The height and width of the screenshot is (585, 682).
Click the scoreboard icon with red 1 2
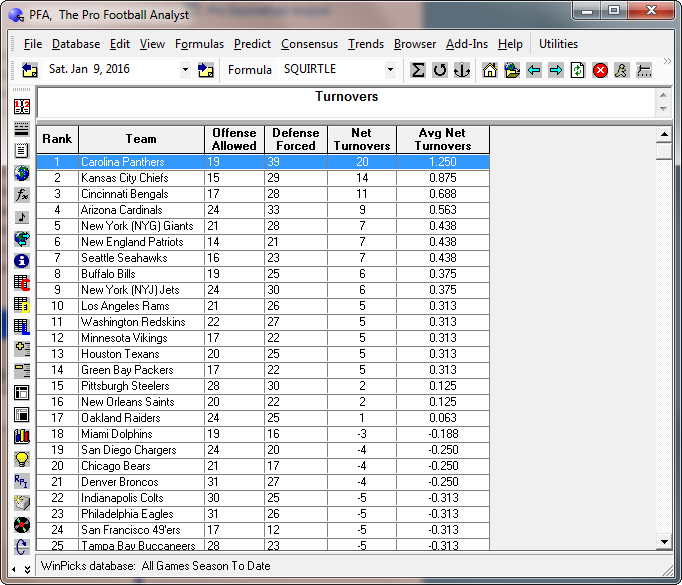pyautogui.click(x=22, y=107)
